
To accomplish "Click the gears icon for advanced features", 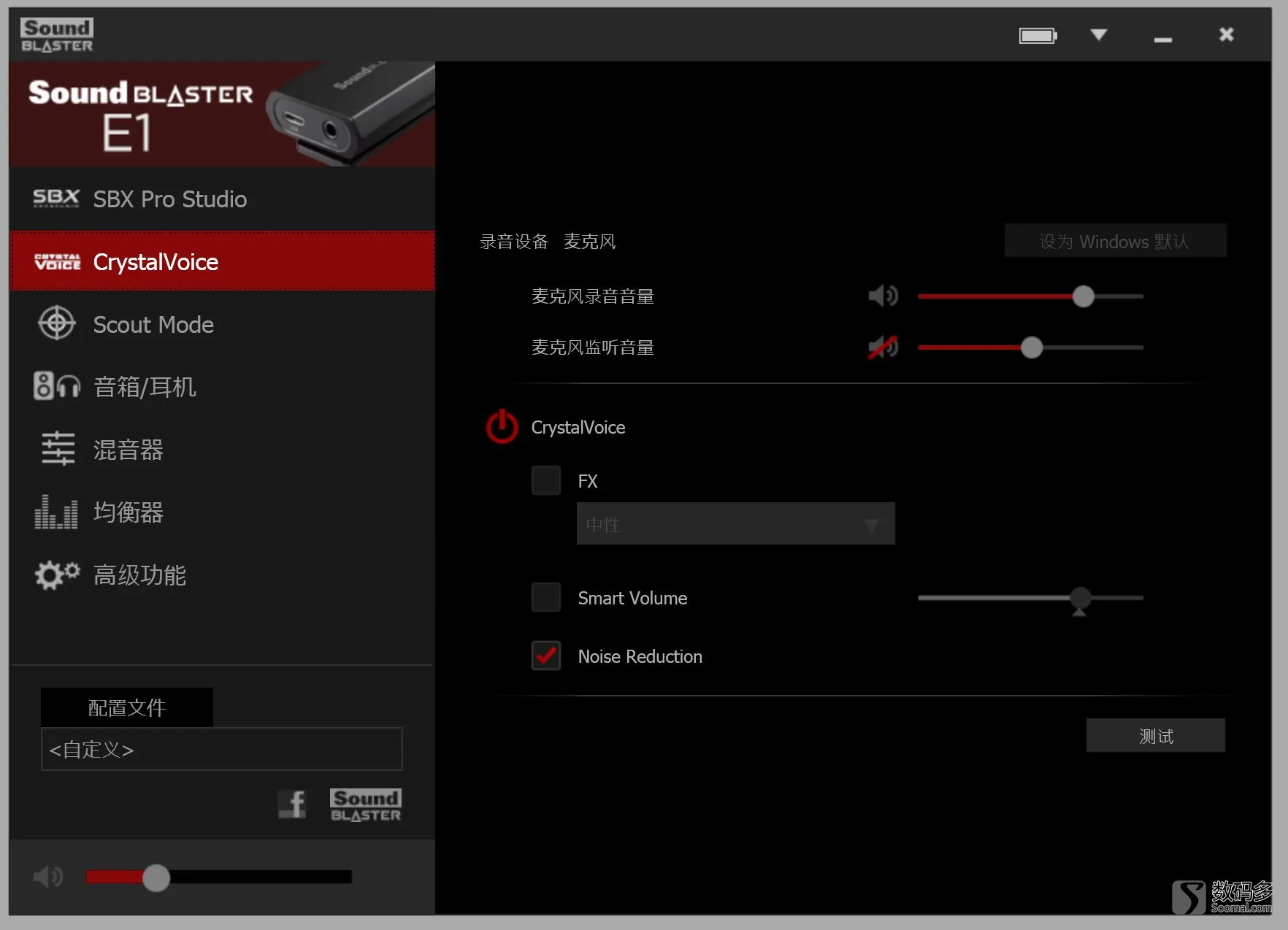I will click(x=57, y=575).
